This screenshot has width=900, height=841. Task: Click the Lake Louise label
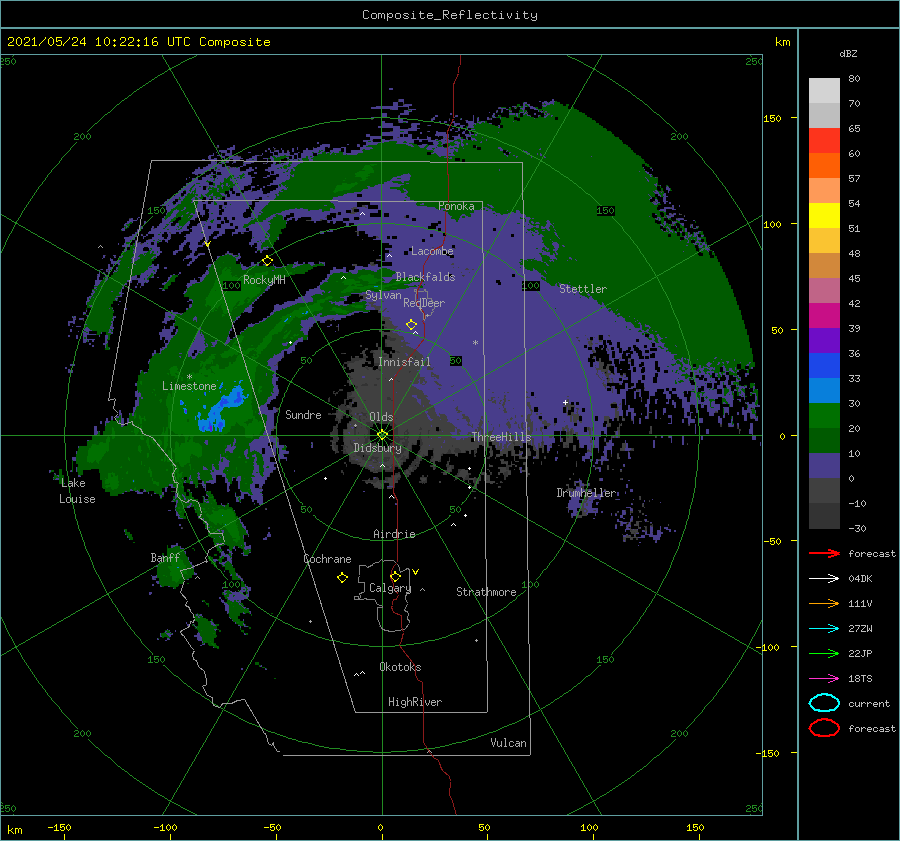(77, 491)
